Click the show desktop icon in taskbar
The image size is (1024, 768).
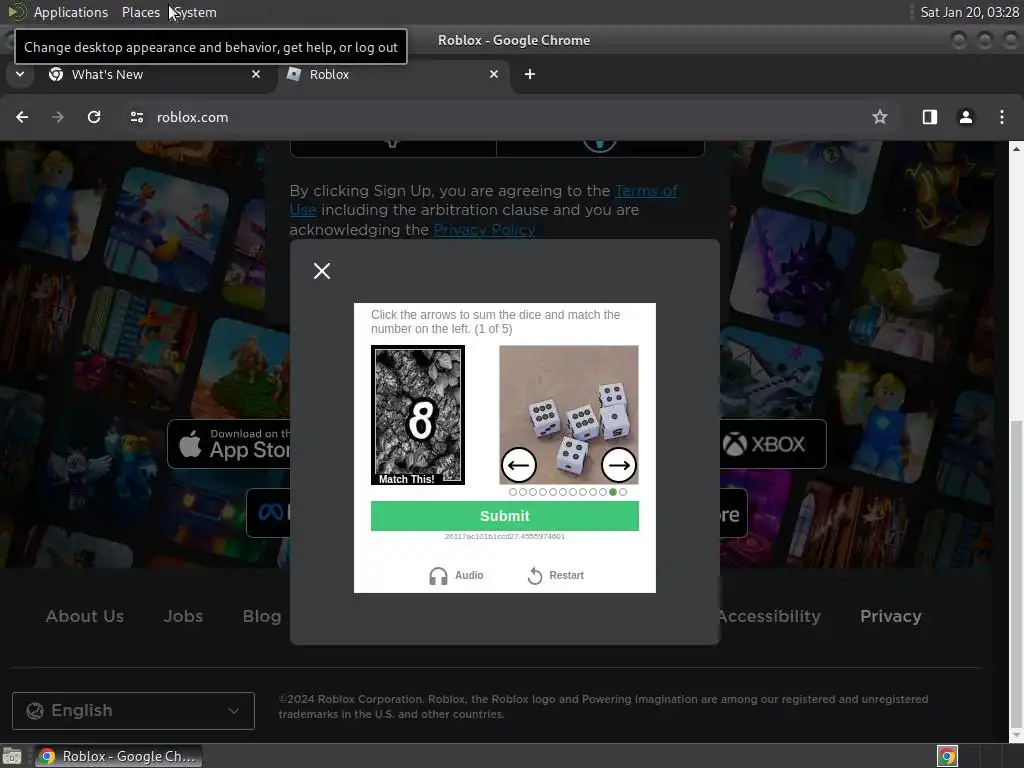tap(12, 756)
